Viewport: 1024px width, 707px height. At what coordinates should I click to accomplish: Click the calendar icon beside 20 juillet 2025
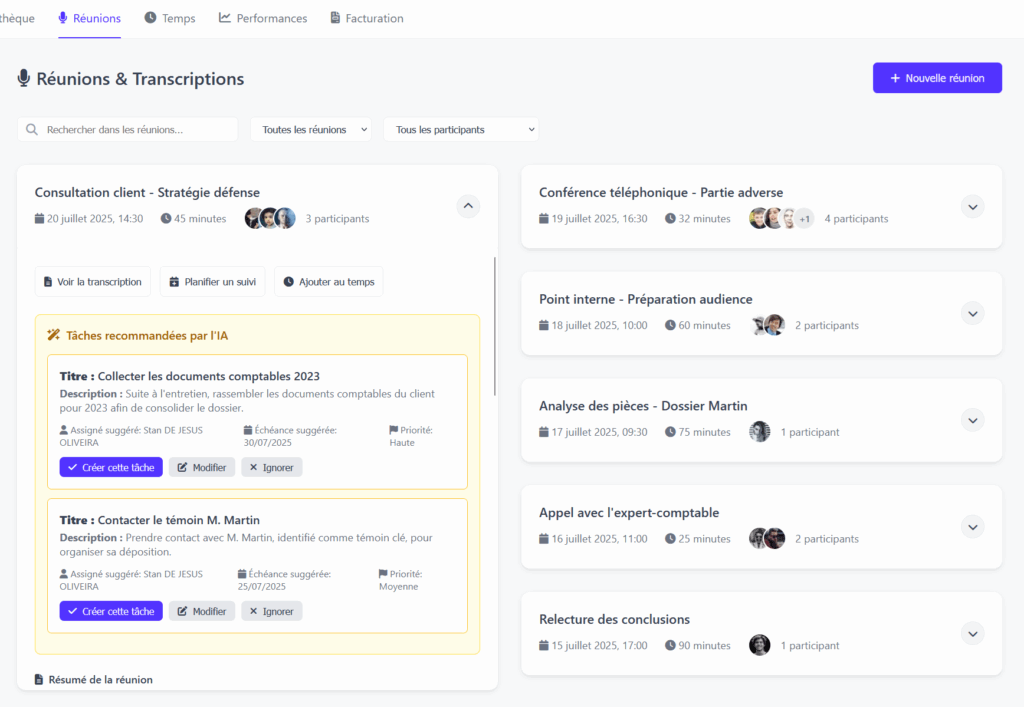[39, 219]
